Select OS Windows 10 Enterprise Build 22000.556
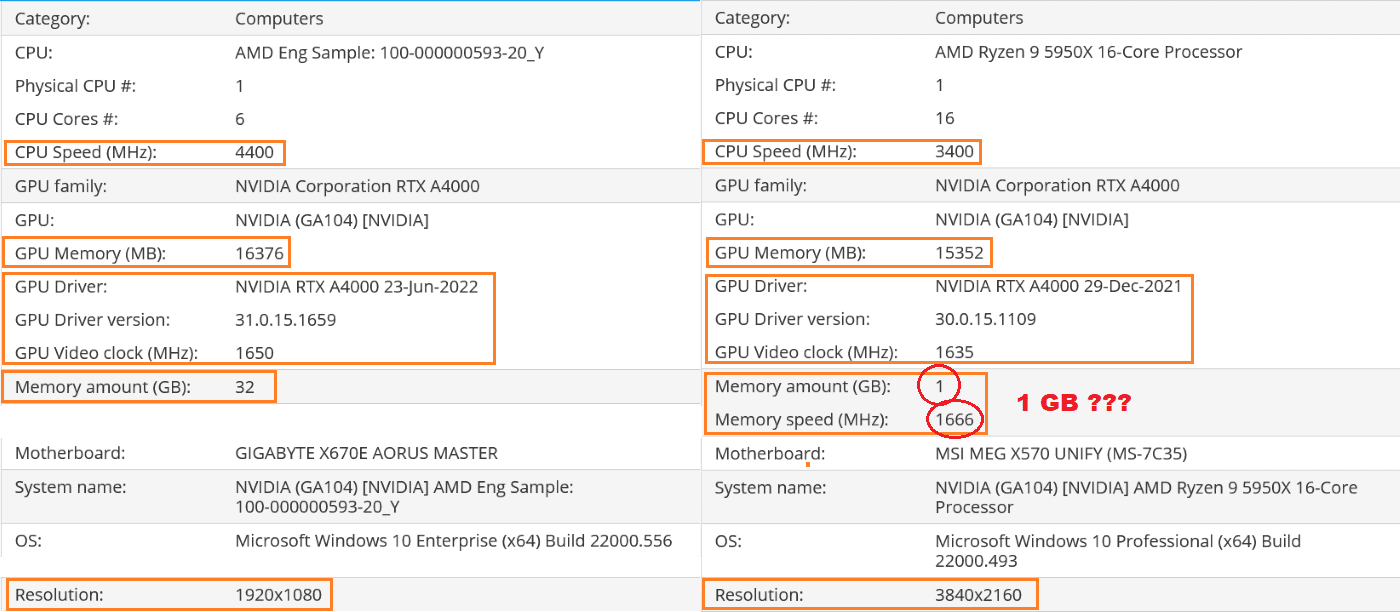1400x612 pixels. point(454,541)
